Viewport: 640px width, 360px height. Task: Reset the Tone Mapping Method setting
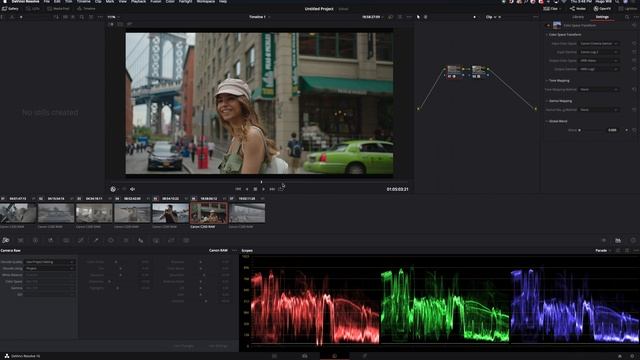pos(634,89)
